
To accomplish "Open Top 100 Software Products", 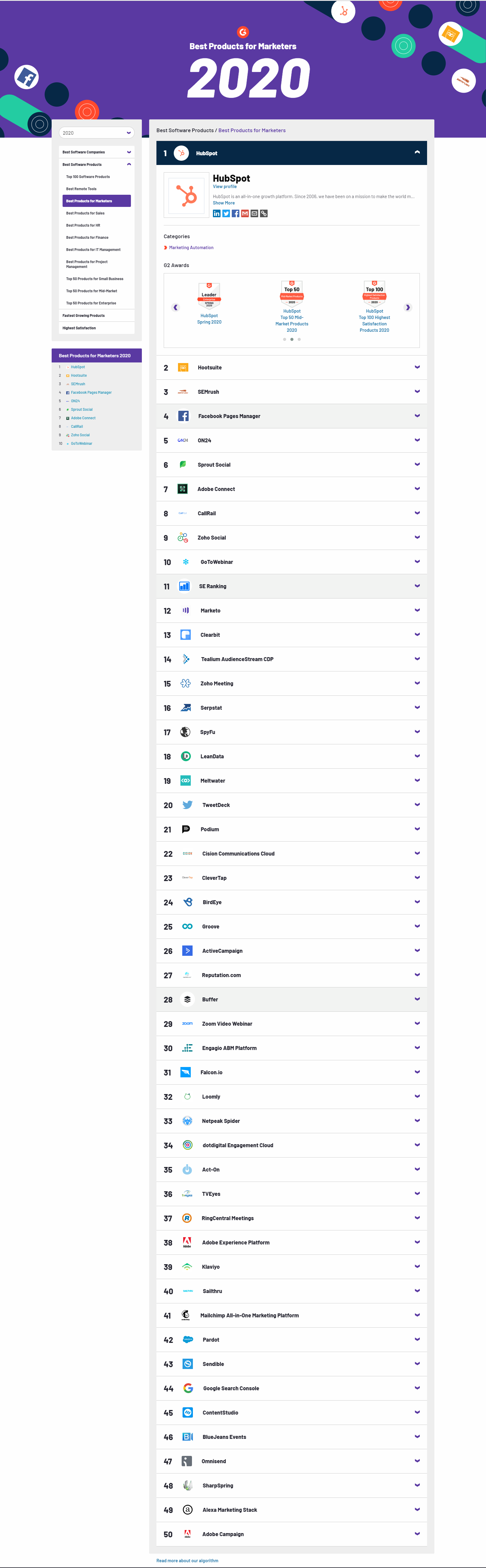I will 88,177.
